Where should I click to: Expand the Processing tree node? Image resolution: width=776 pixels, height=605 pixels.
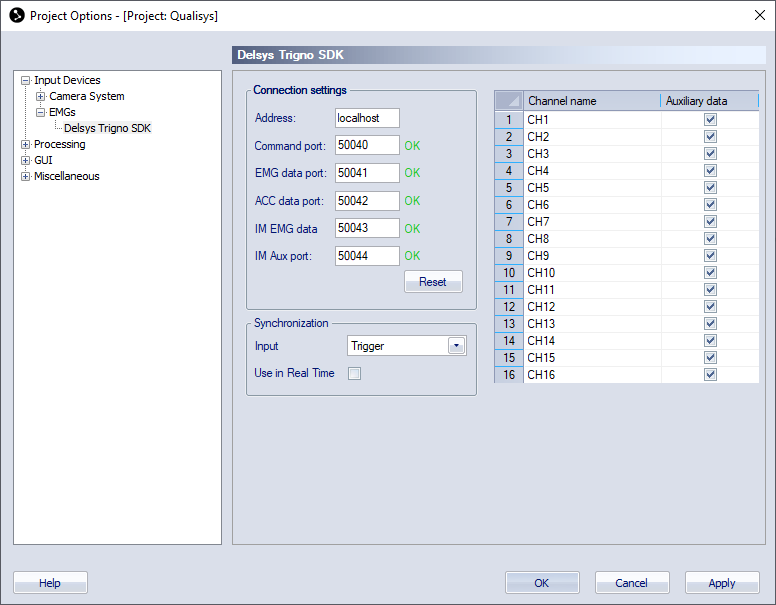click(26, 144)
